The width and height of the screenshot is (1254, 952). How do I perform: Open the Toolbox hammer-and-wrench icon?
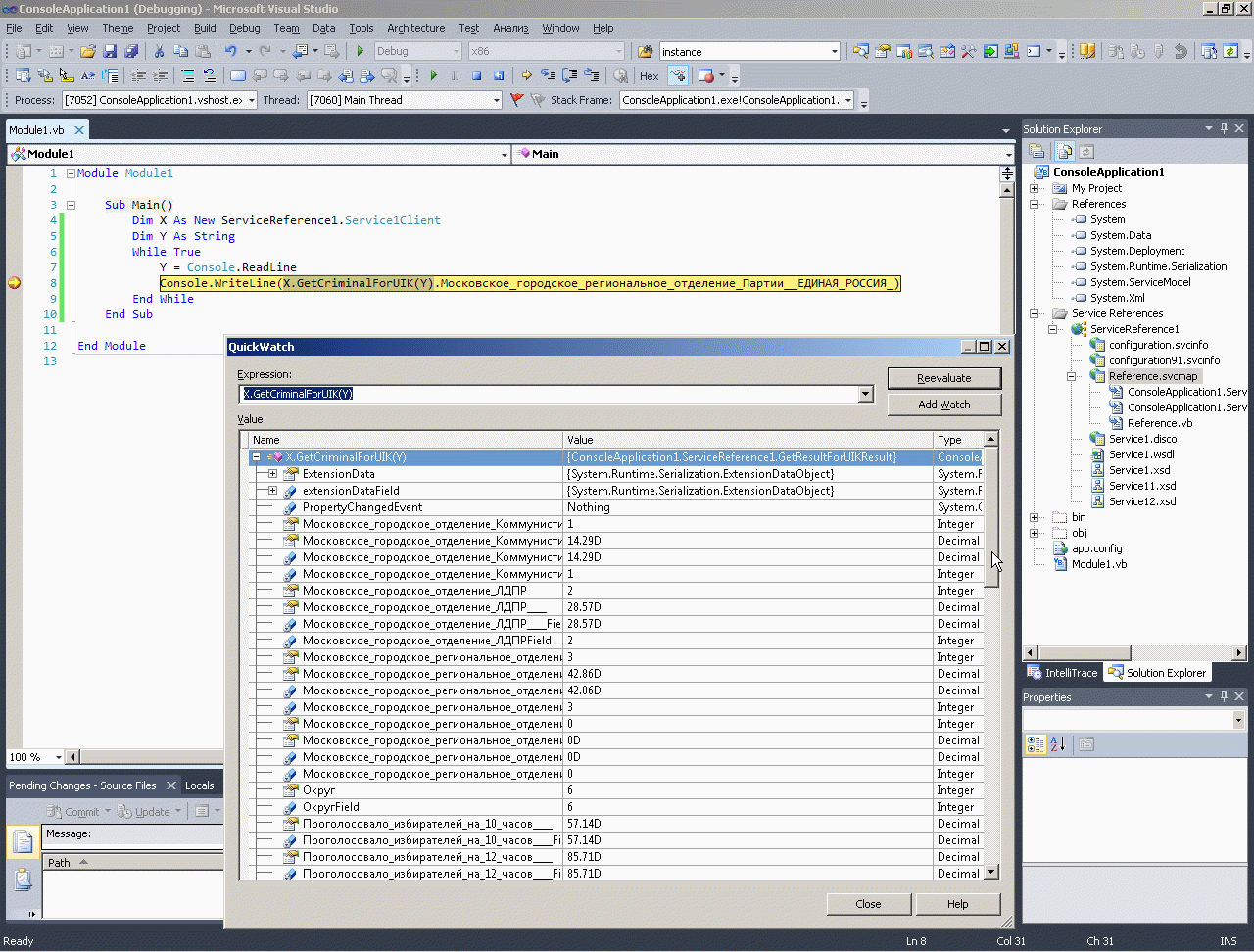point(968,51)
